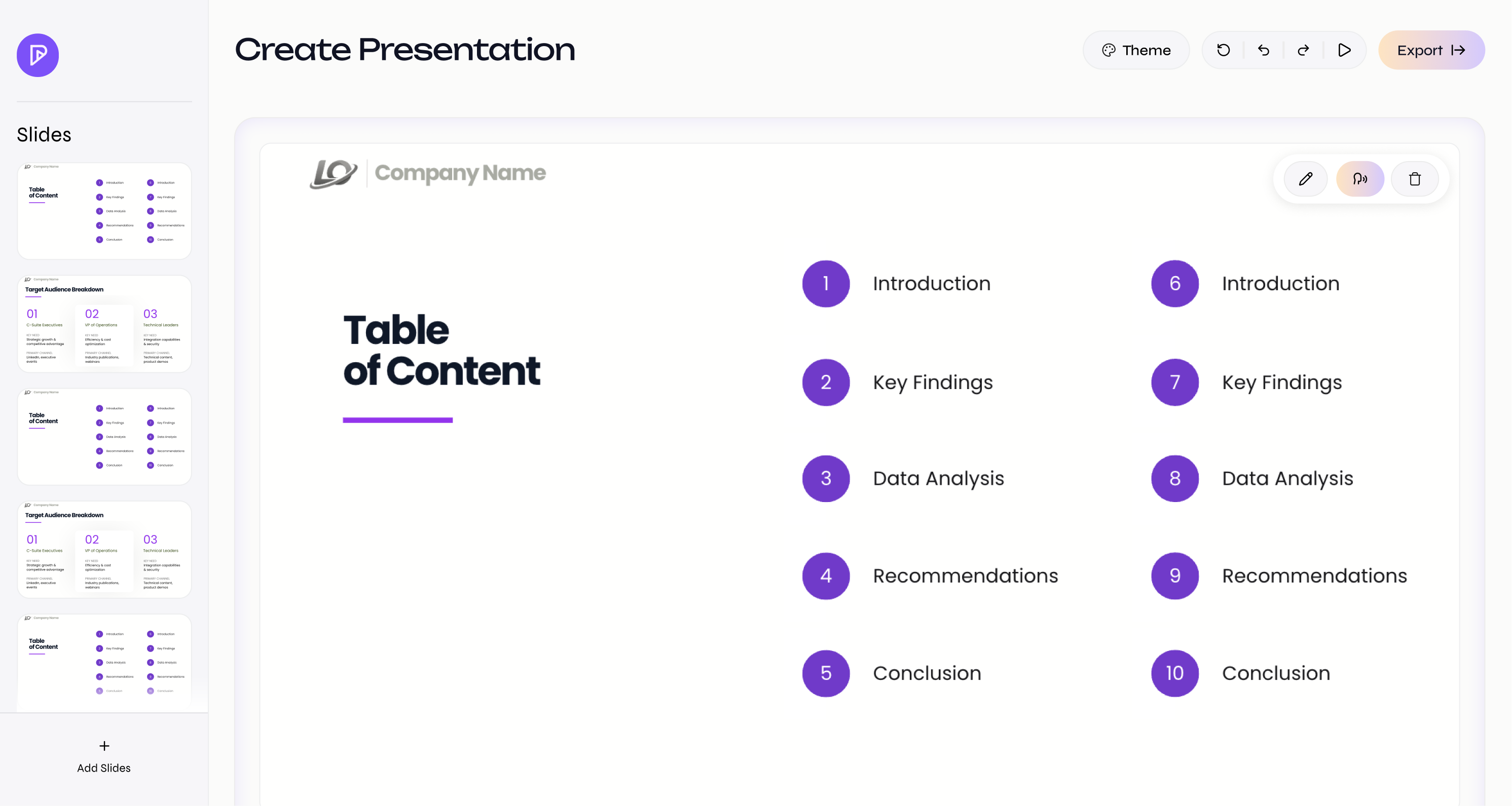Click item 10 Conclusion text
1512x806 pixels.
(1275, 673)
